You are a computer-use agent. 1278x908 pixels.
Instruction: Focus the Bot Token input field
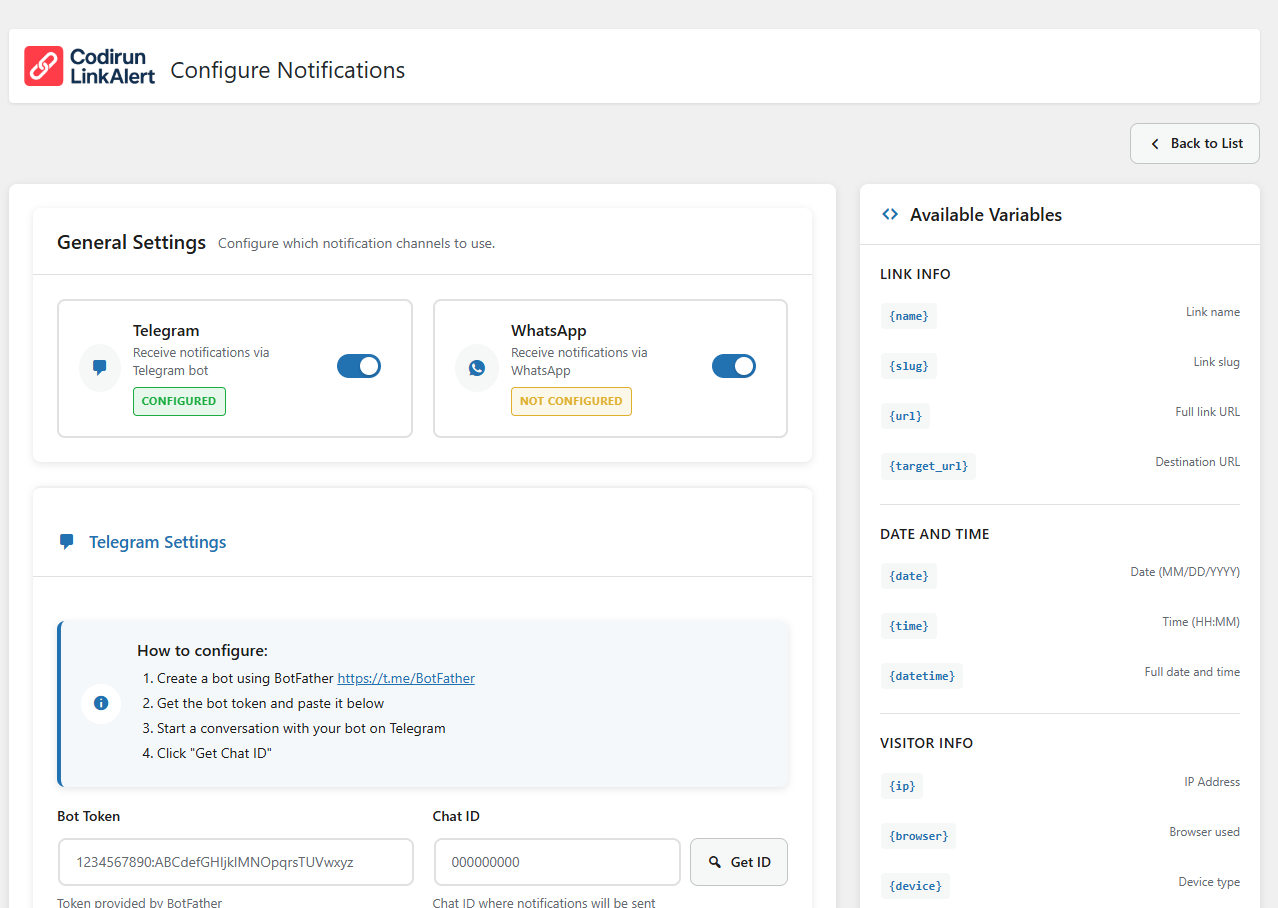235,862
